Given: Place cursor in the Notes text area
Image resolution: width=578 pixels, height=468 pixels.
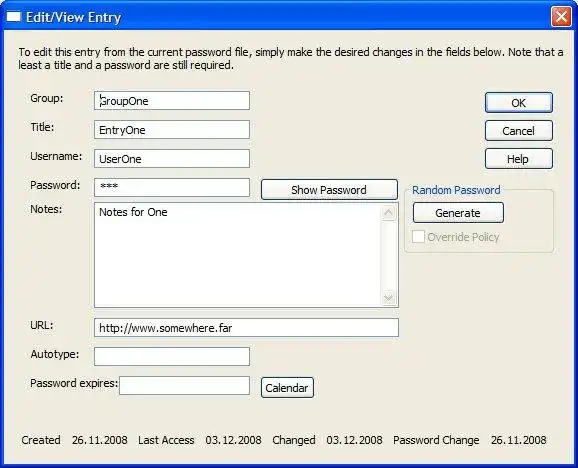Looking at the screenshot, I should 237,255.
